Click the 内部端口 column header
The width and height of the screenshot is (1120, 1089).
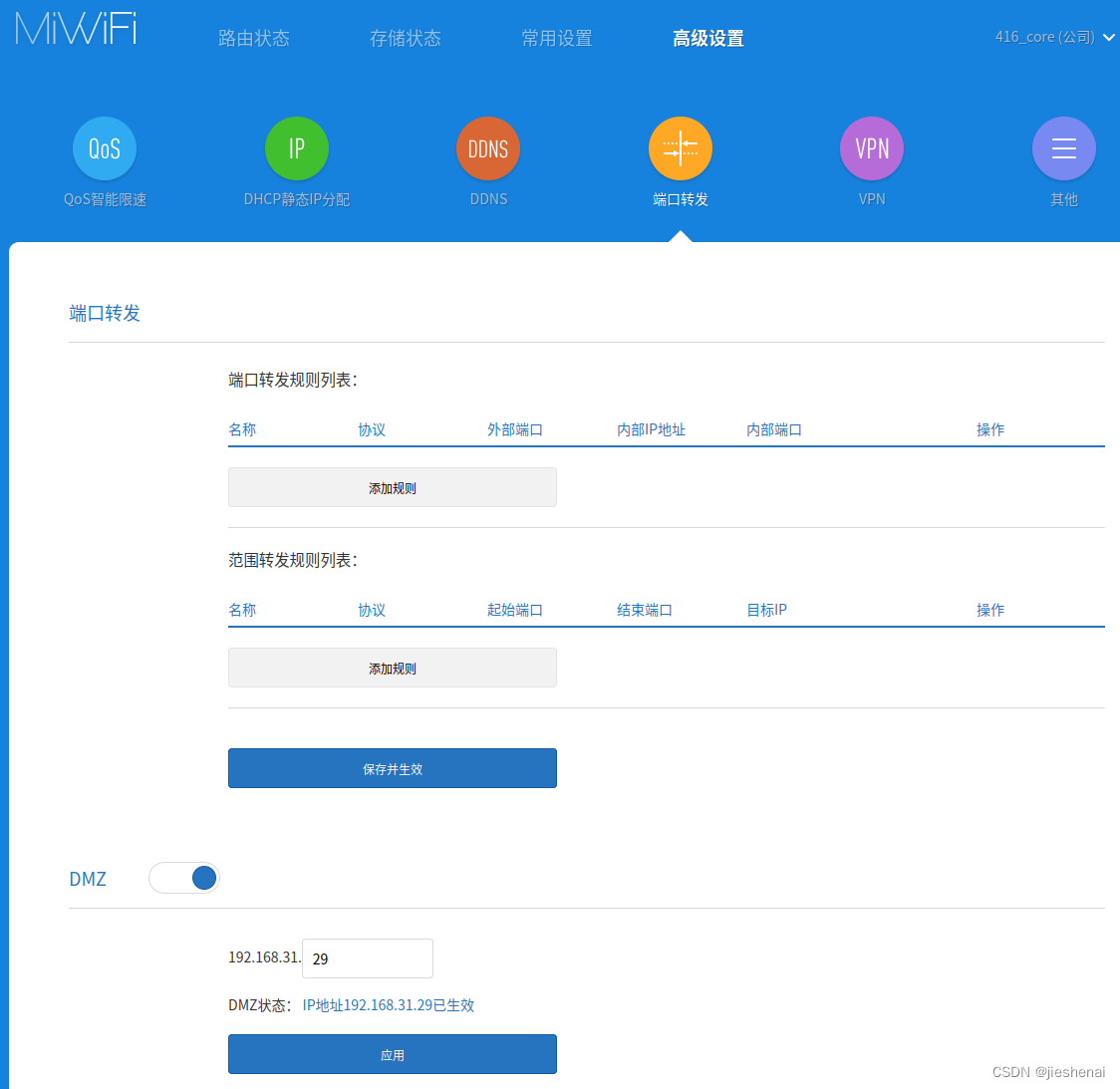773,429
